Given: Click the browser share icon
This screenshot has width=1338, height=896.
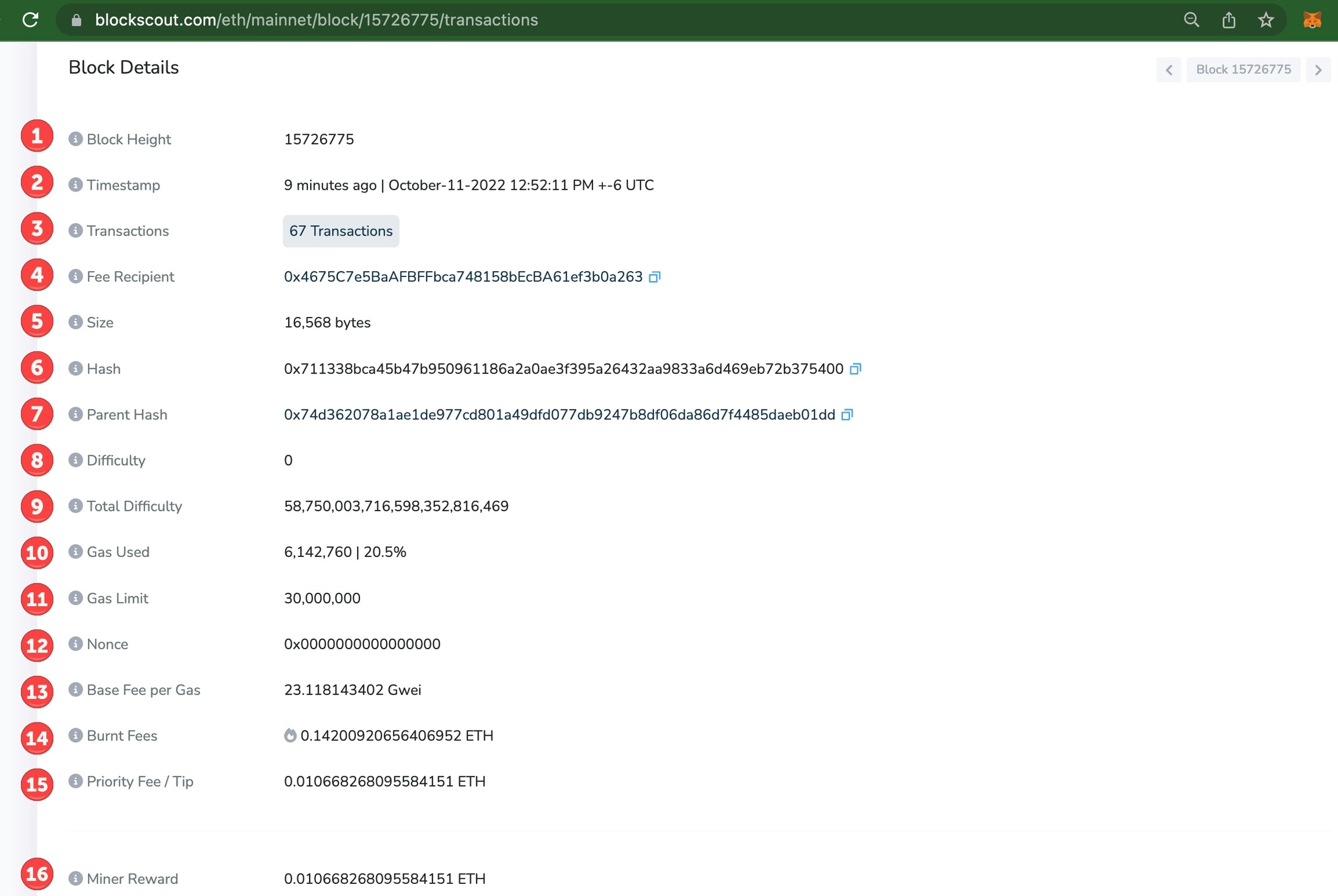Looking at the screenshot, I should tap(1229, 20).
